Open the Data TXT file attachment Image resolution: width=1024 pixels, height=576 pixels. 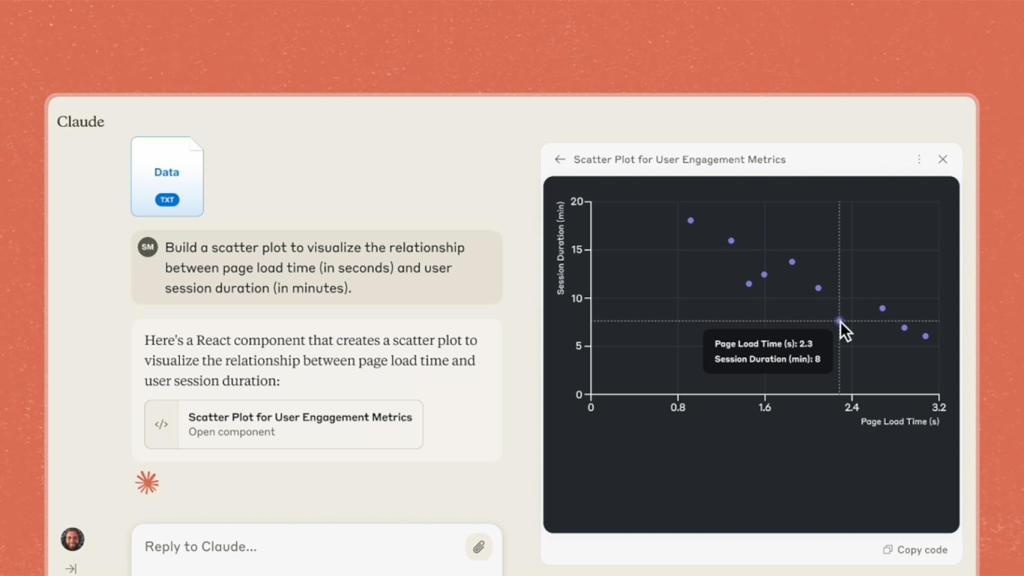tap(167, 177)
